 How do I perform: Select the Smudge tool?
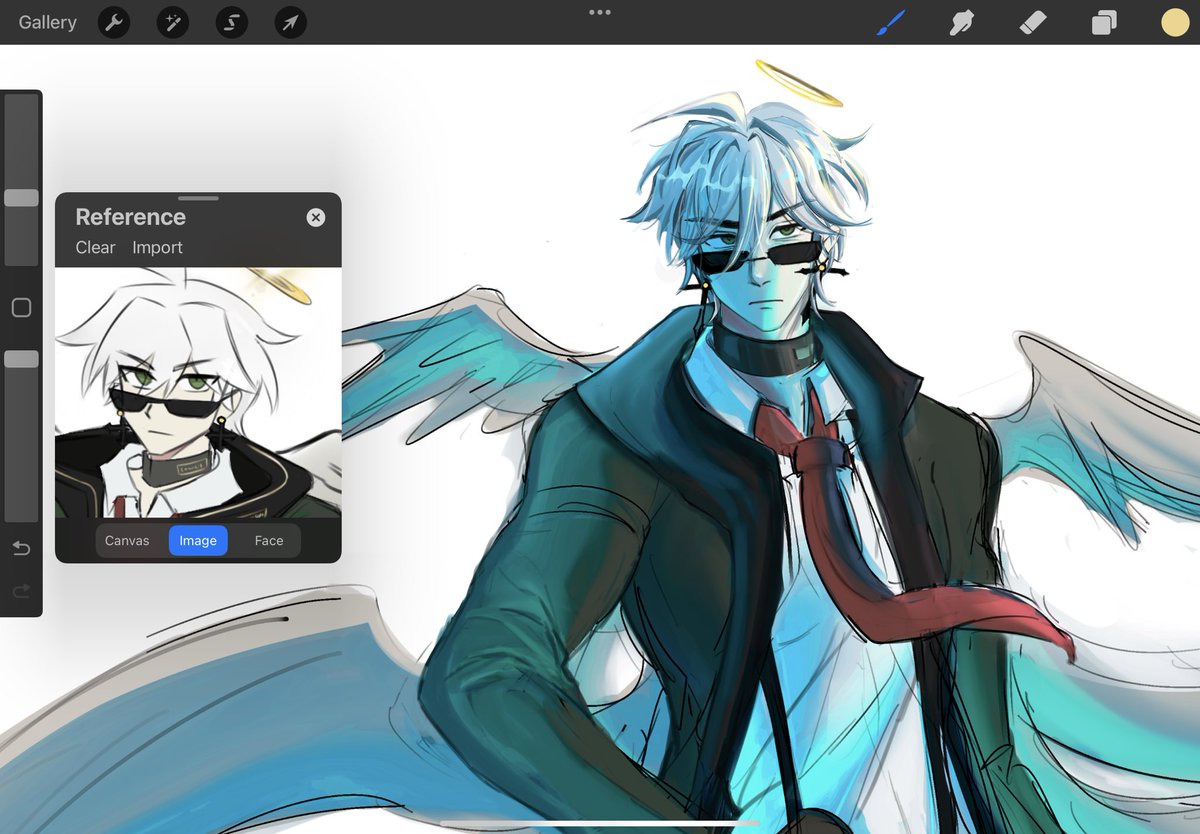point(961,22)
